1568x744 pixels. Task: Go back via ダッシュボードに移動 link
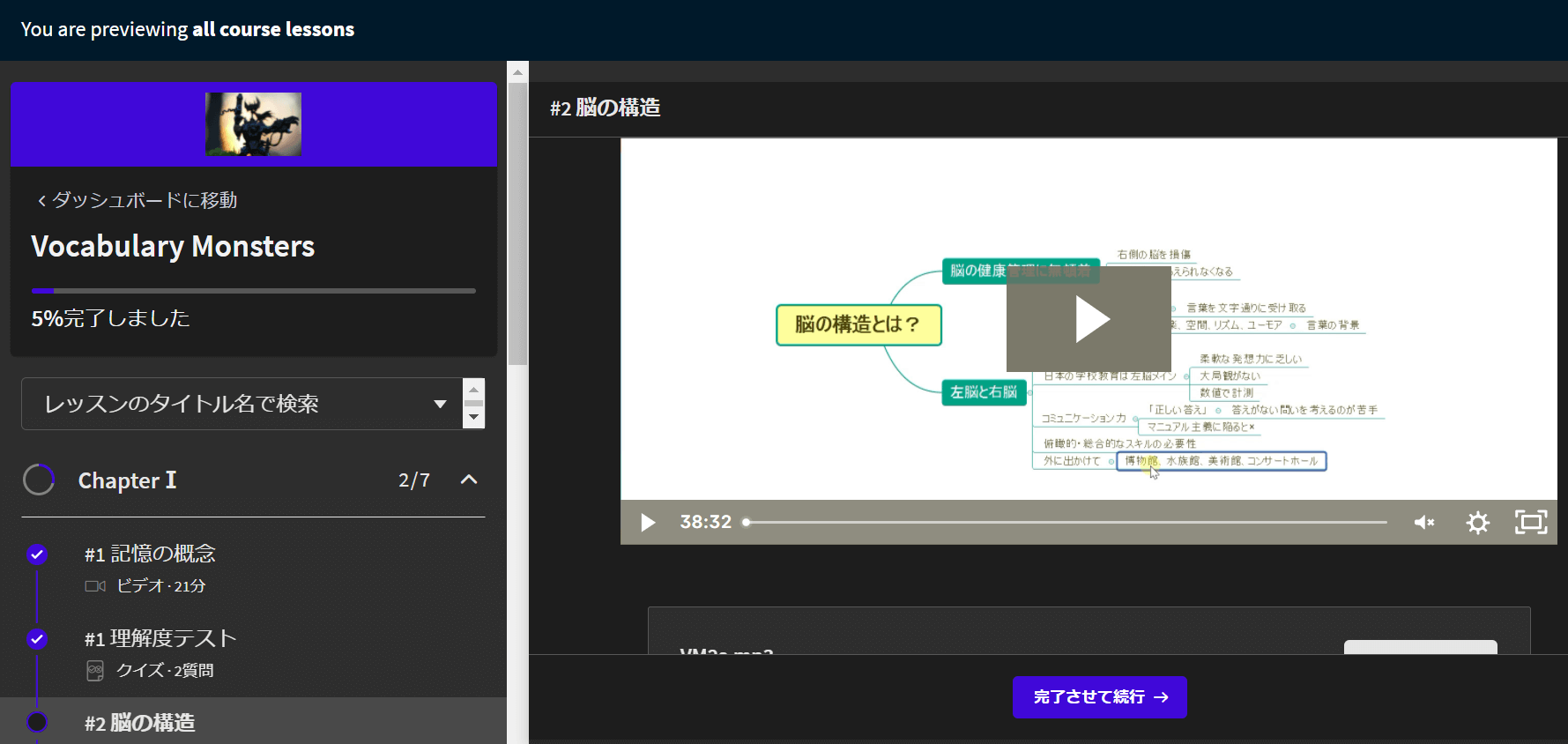(137, 200)
